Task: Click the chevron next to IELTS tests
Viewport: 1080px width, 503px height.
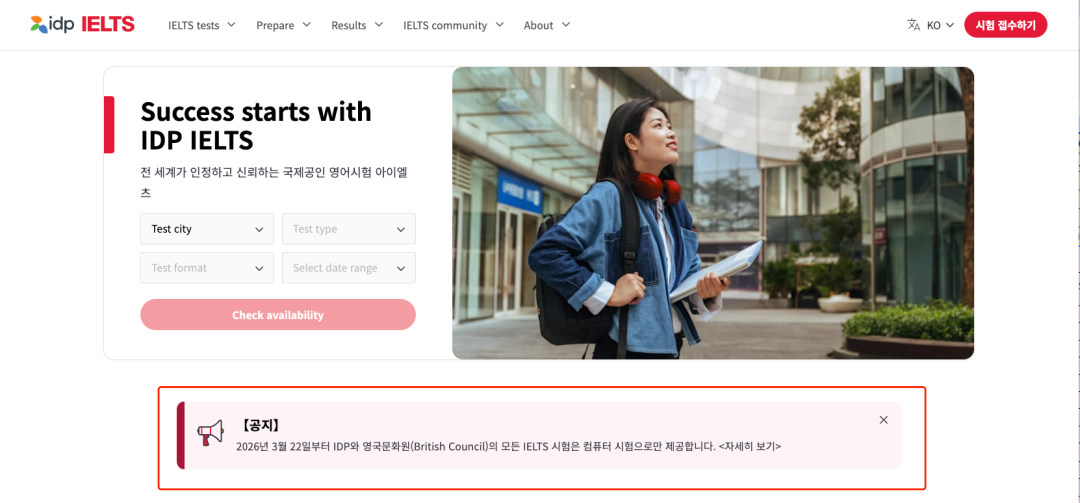Action: coord(231,24)
